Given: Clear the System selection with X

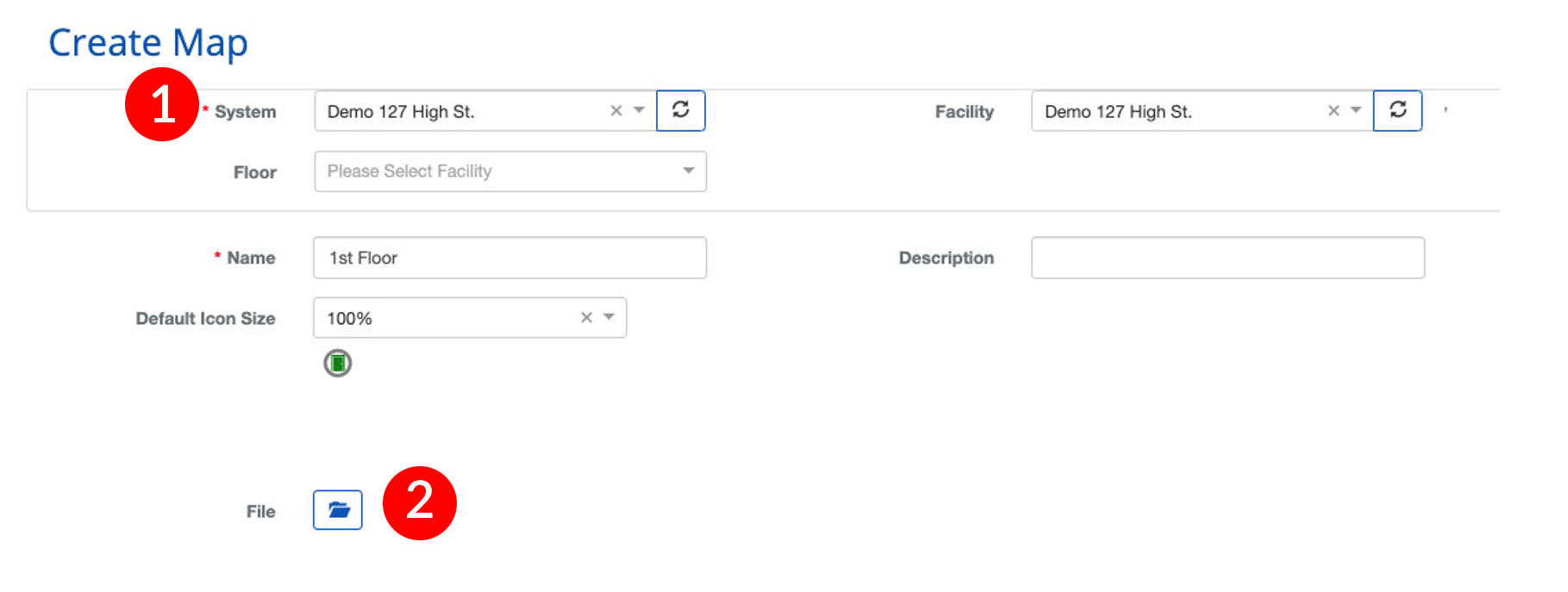Looking at the screenshot, I should (616, 110).
